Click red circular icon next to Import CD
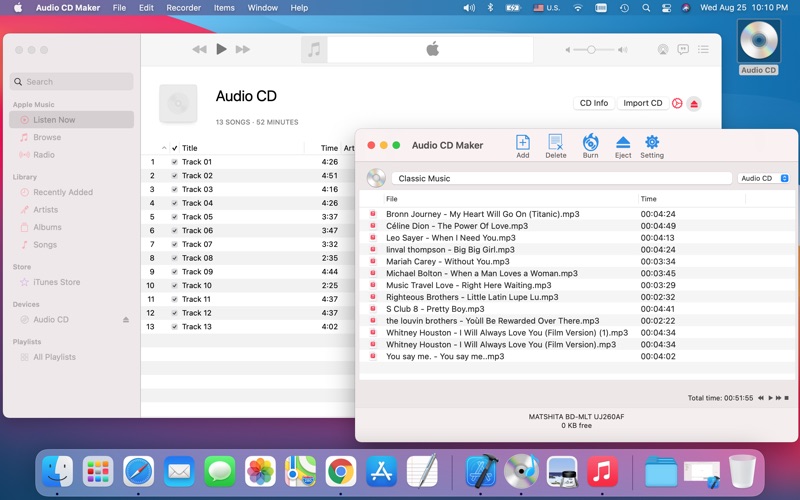This screenshot has width=800, height=500. pyautogui.click(x=677, y=103)
